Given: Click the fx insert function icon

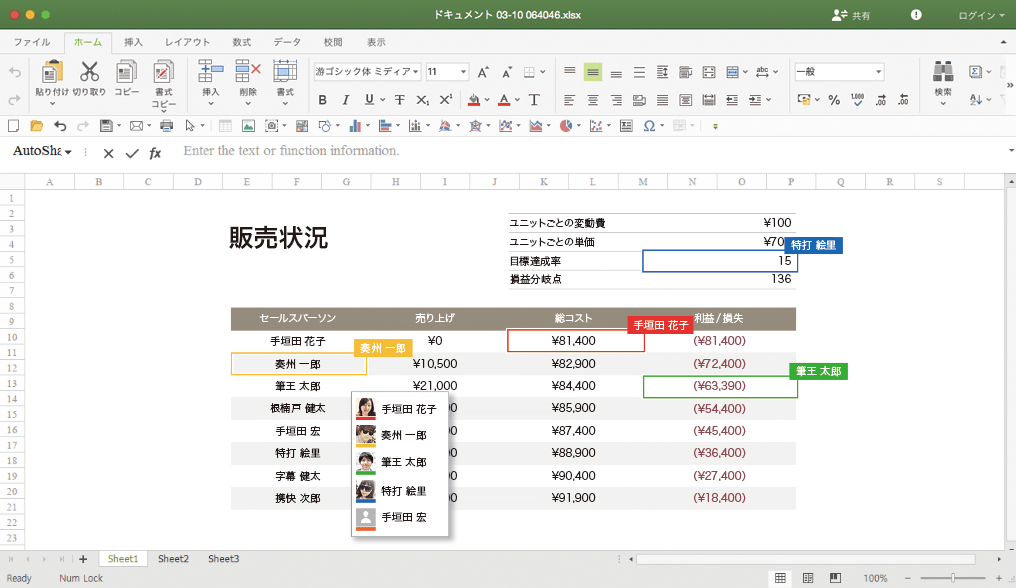Looking at the screenshot, I should [x=155, y=153].
